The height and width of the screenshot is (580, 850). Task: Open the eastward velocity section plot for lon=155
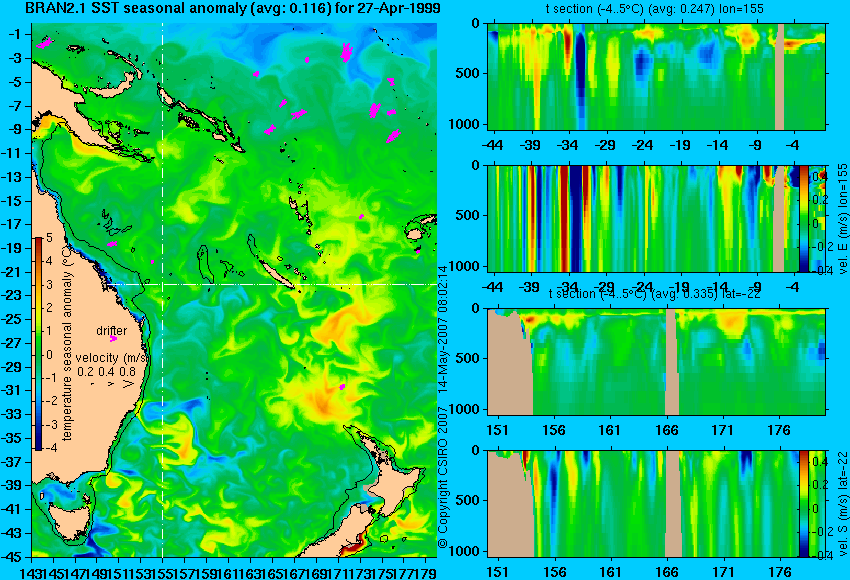click(x=643, y=218)
